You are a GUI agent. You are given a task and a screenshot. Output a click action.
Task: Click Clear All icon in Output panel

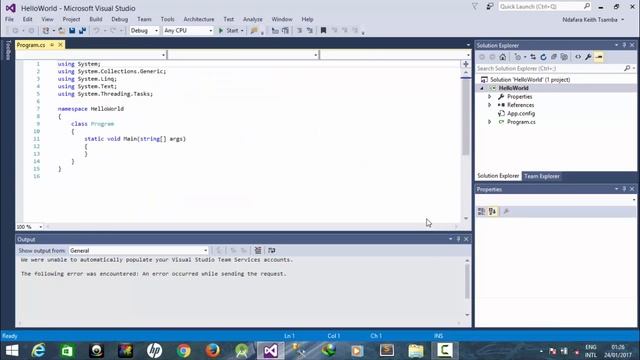click(x=258, y=250)
